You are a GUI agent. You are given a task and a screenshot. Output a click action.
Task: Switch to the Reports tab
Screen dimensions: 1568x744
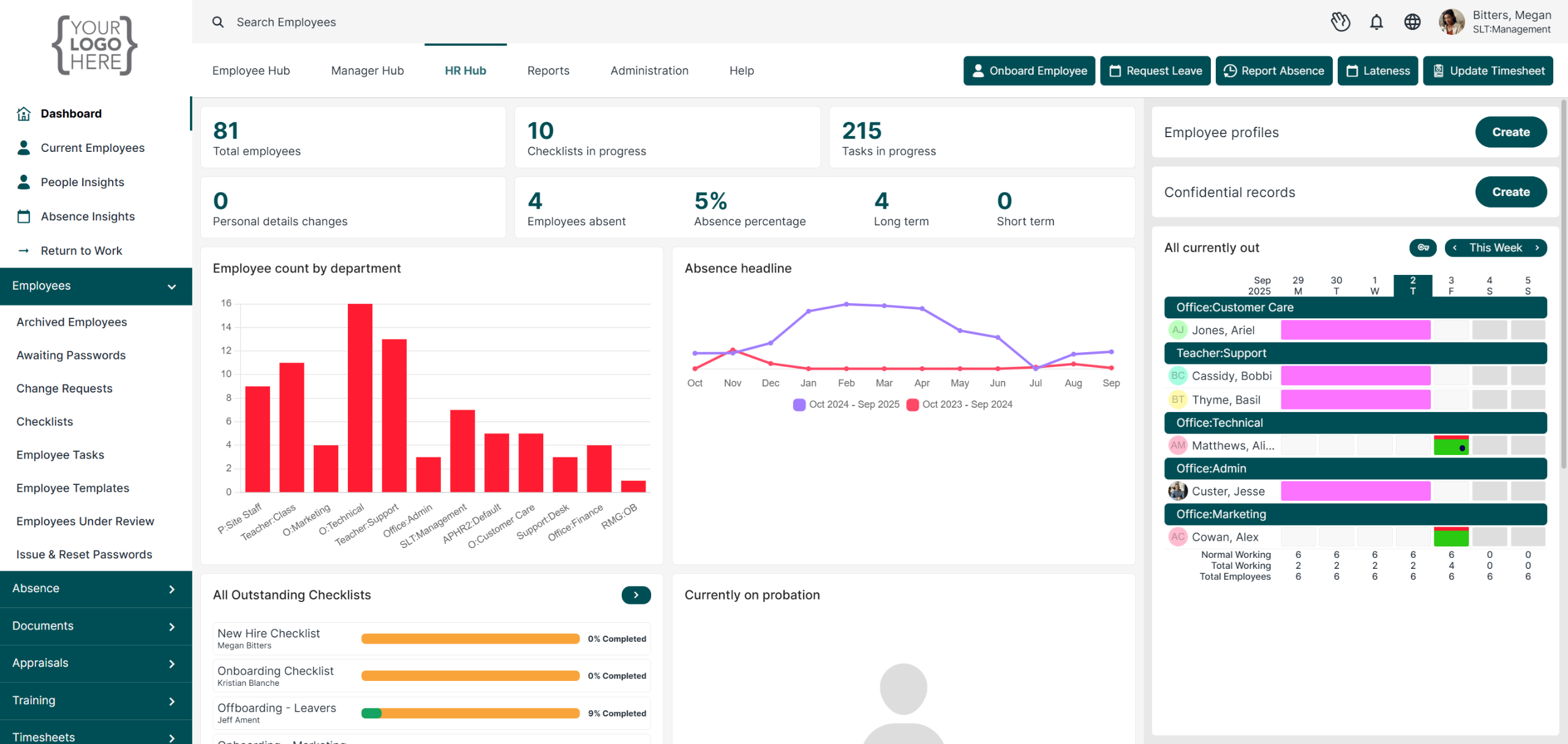[x=548, y=70]
